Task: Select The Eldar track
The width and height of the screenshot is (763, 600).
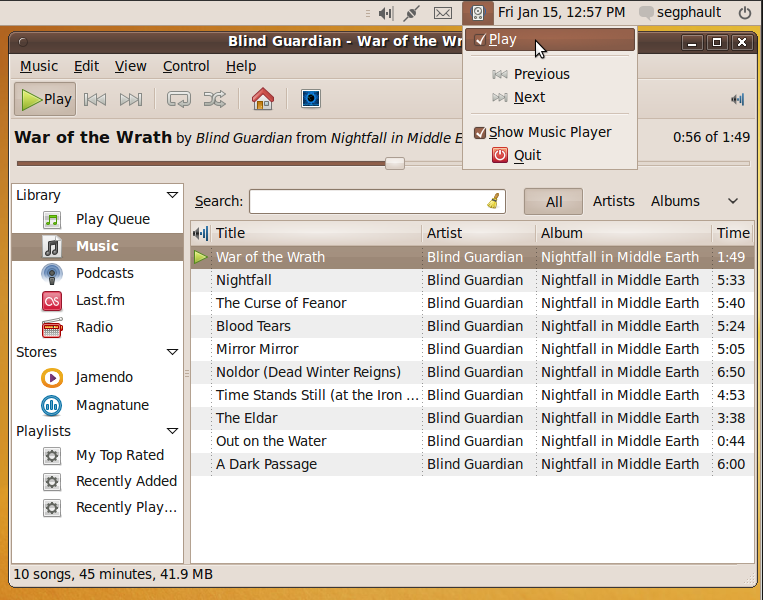Action: 472,418
